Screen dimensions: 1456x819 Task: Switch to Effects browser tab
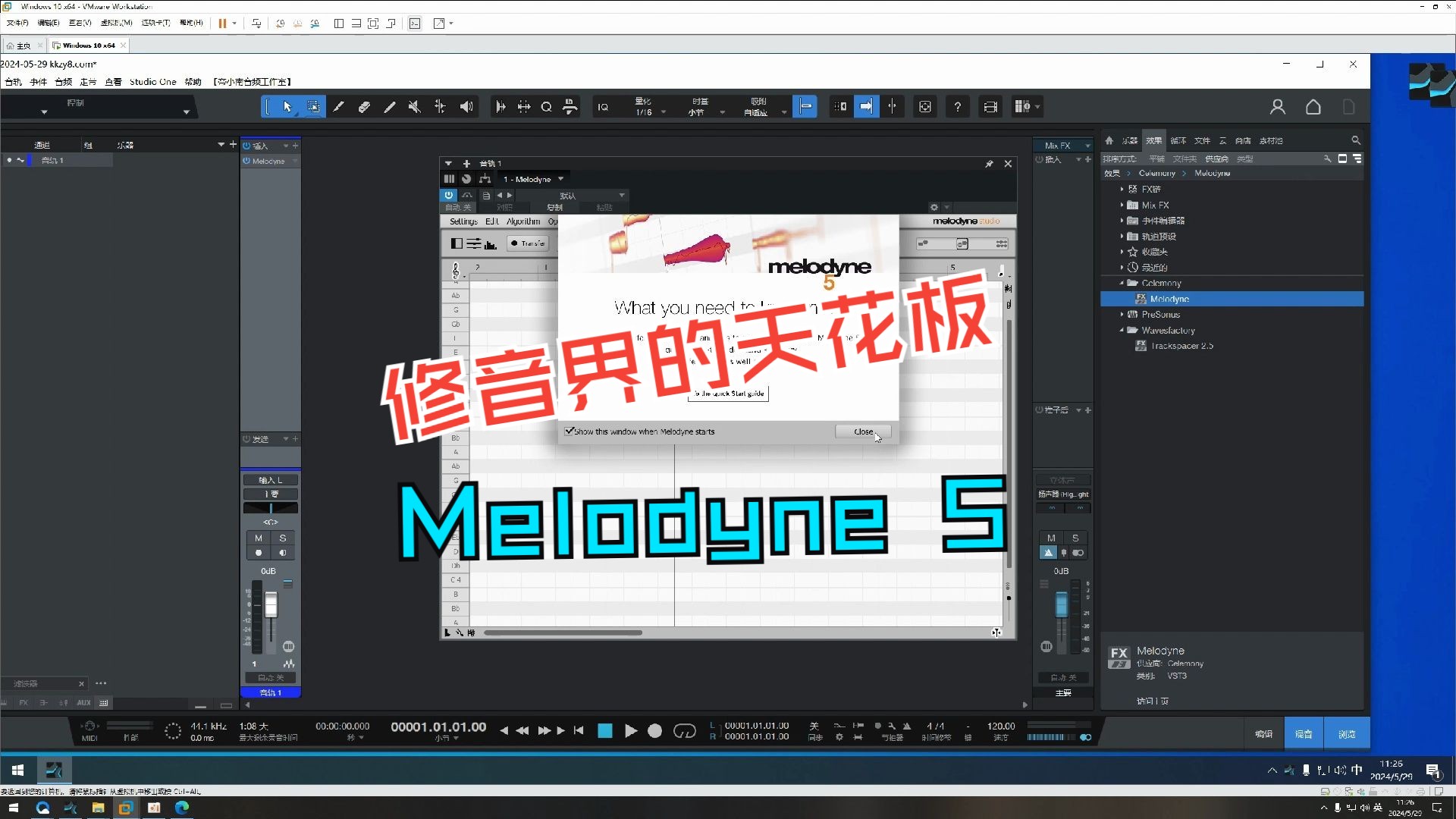(1153, 140)
